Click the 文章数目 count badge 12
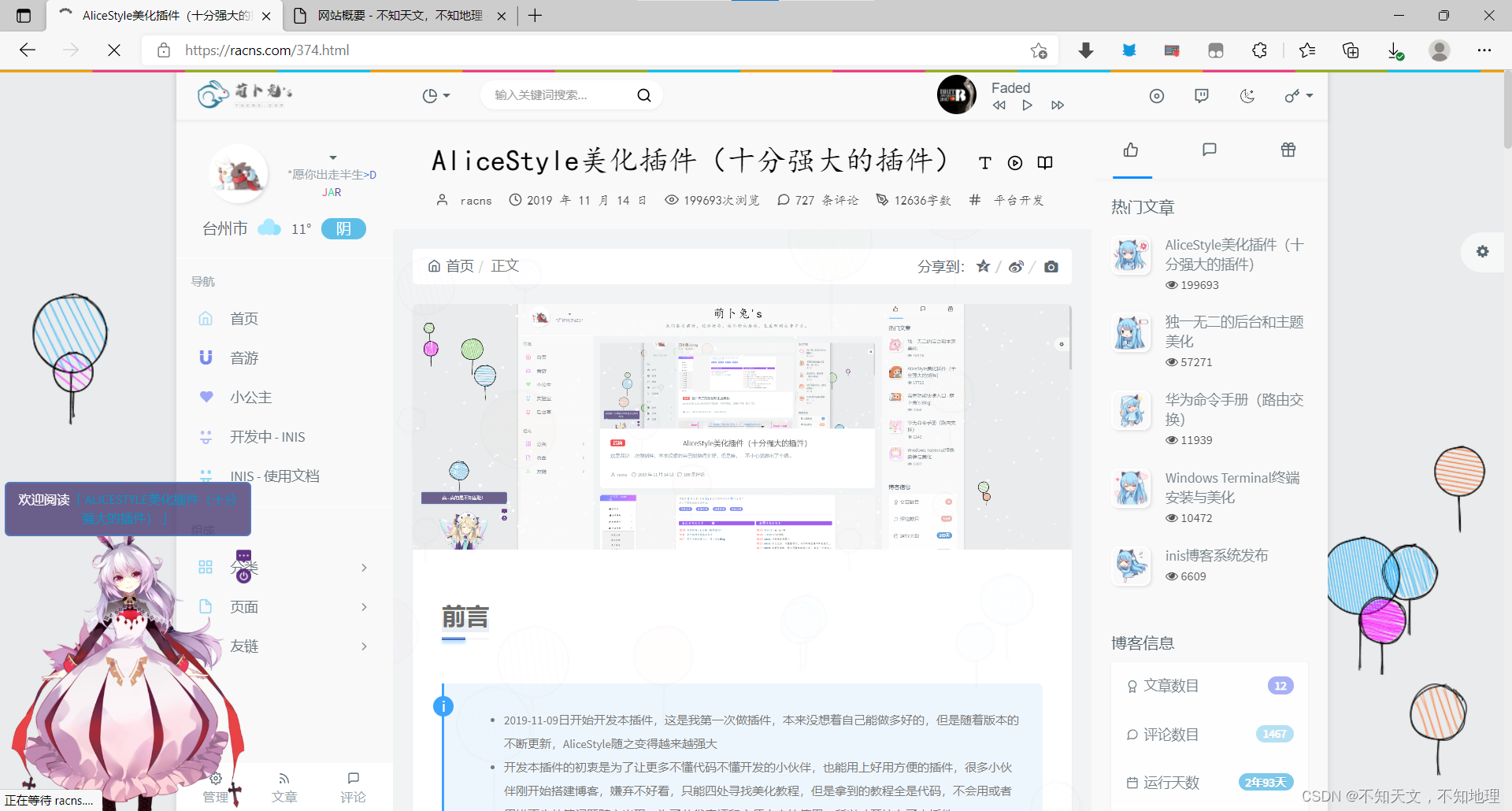 coord(1280,686)
